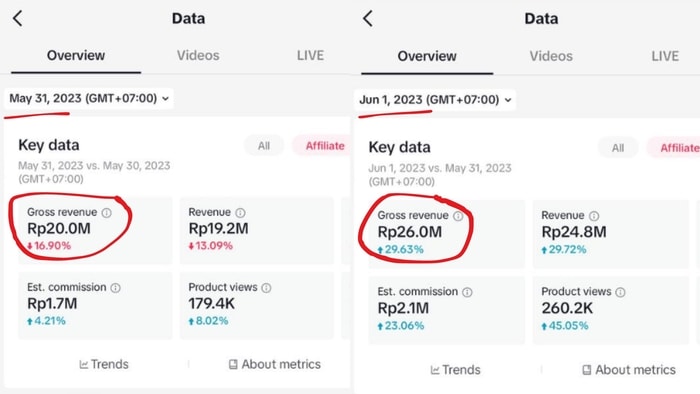Open info icon beside Rp2.1M Est. commission
The height and width of the screenshot is (394, 700).
[467, 292]
